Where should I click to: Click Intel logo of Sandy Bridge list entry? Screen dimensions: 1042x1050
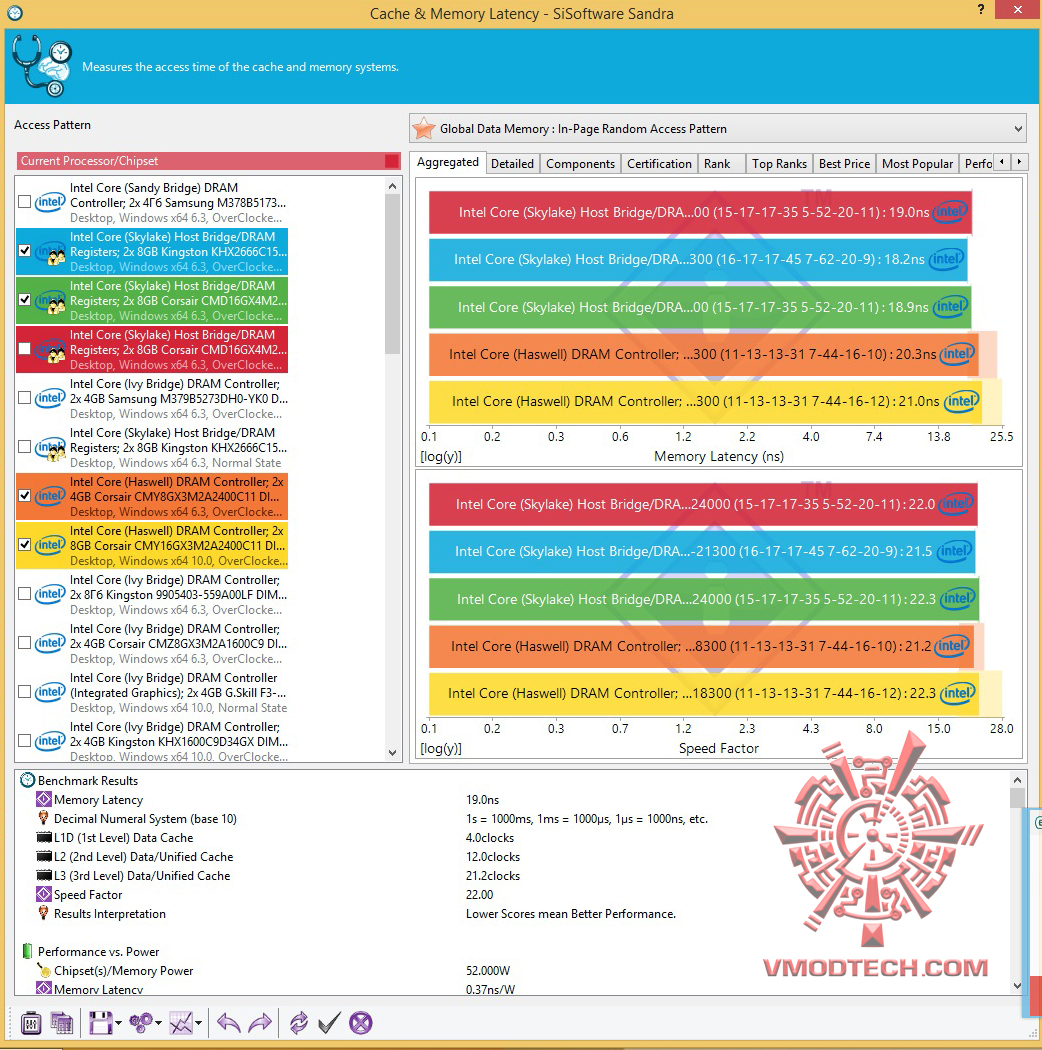pyautogui.click(x=50, y=202)
